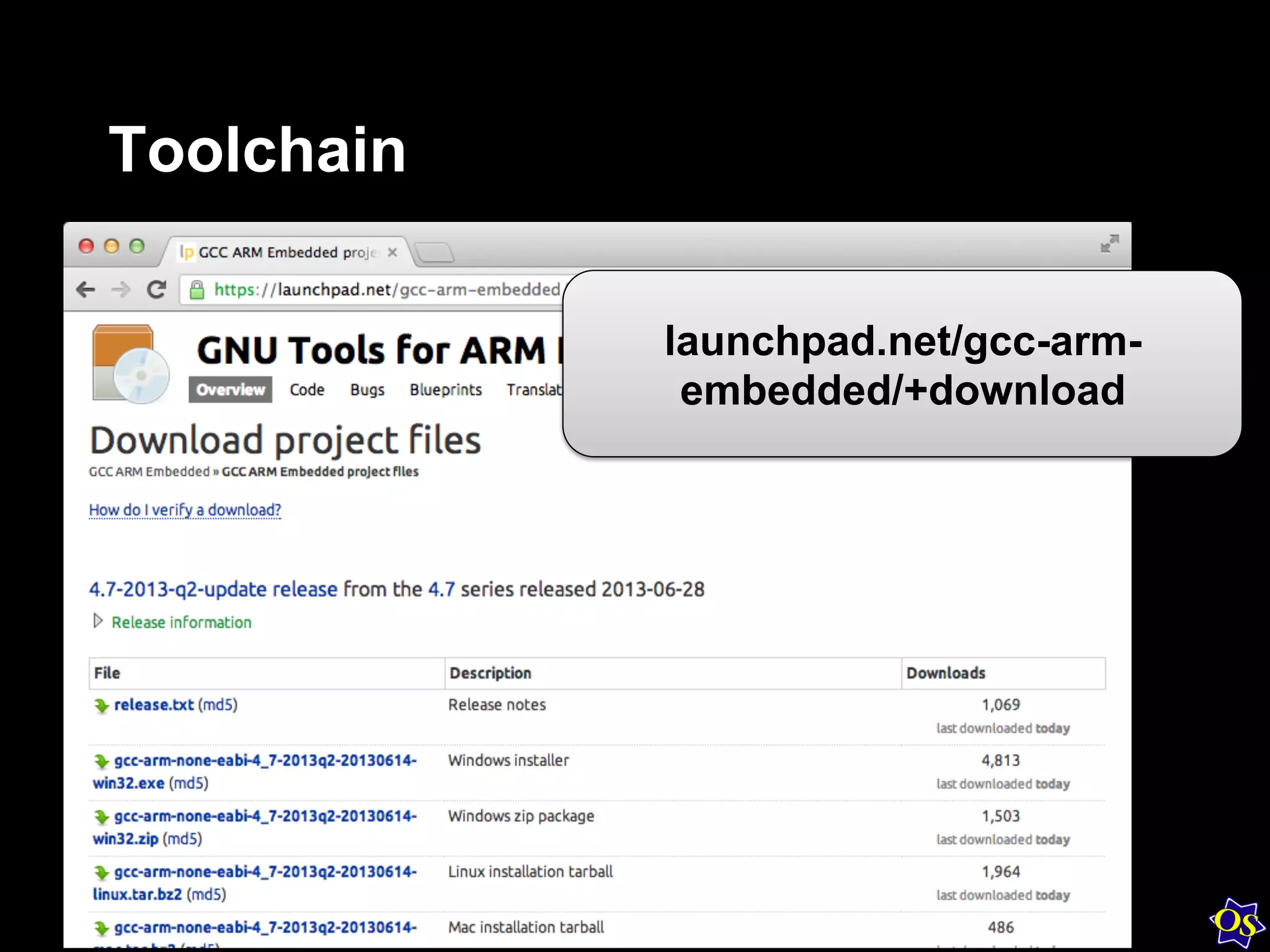This screenshot has width=1270, height=952.
Task: Select the GCC ARM Embedded browser tab
Action: 287,252
